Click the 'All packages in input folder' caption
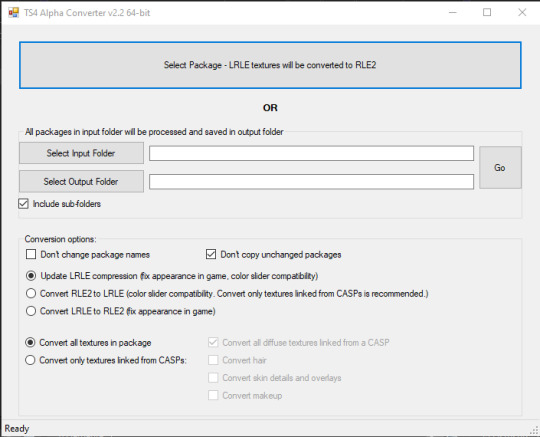Screen dimensions: 540x437 click(x=154, y=132)
